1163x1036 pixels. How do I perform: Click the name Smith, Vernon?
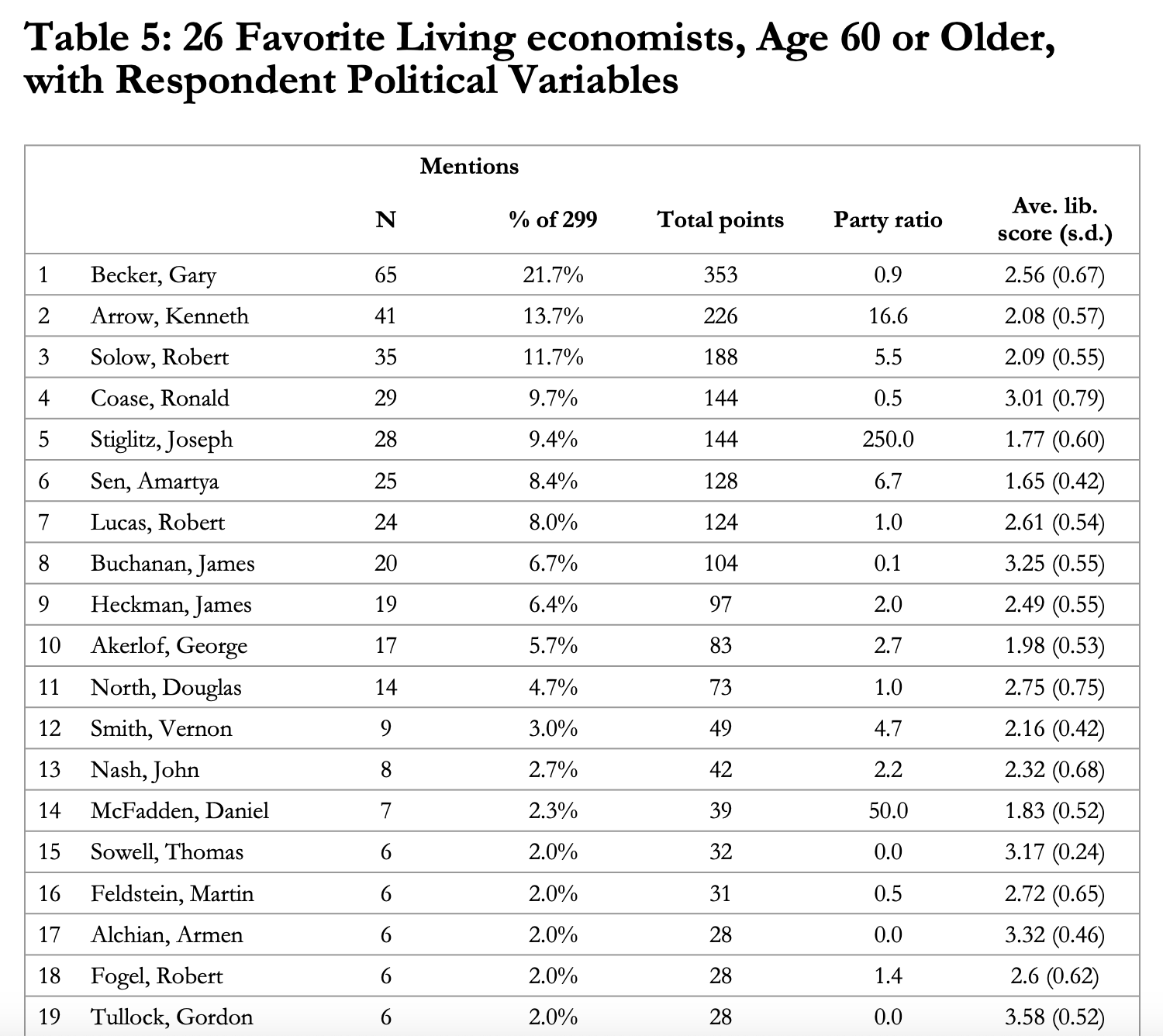(x=161, y=729)
